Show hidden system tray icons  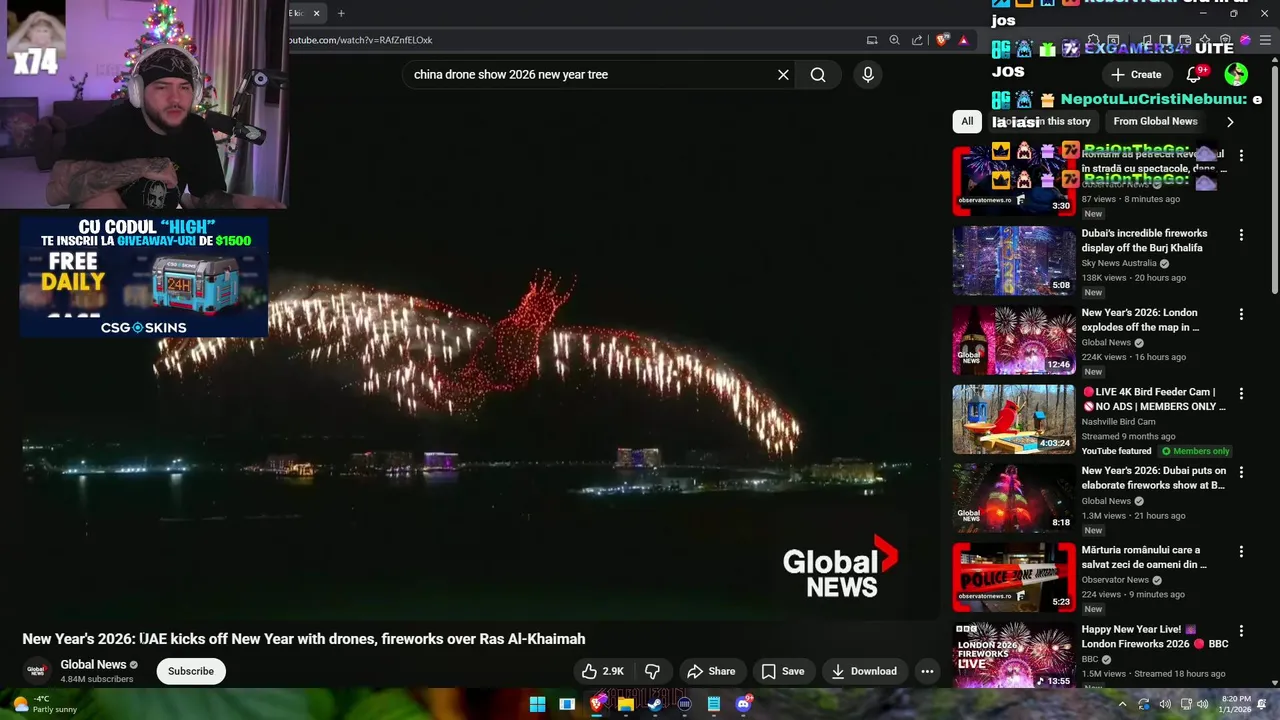[x=1122, y=704]
